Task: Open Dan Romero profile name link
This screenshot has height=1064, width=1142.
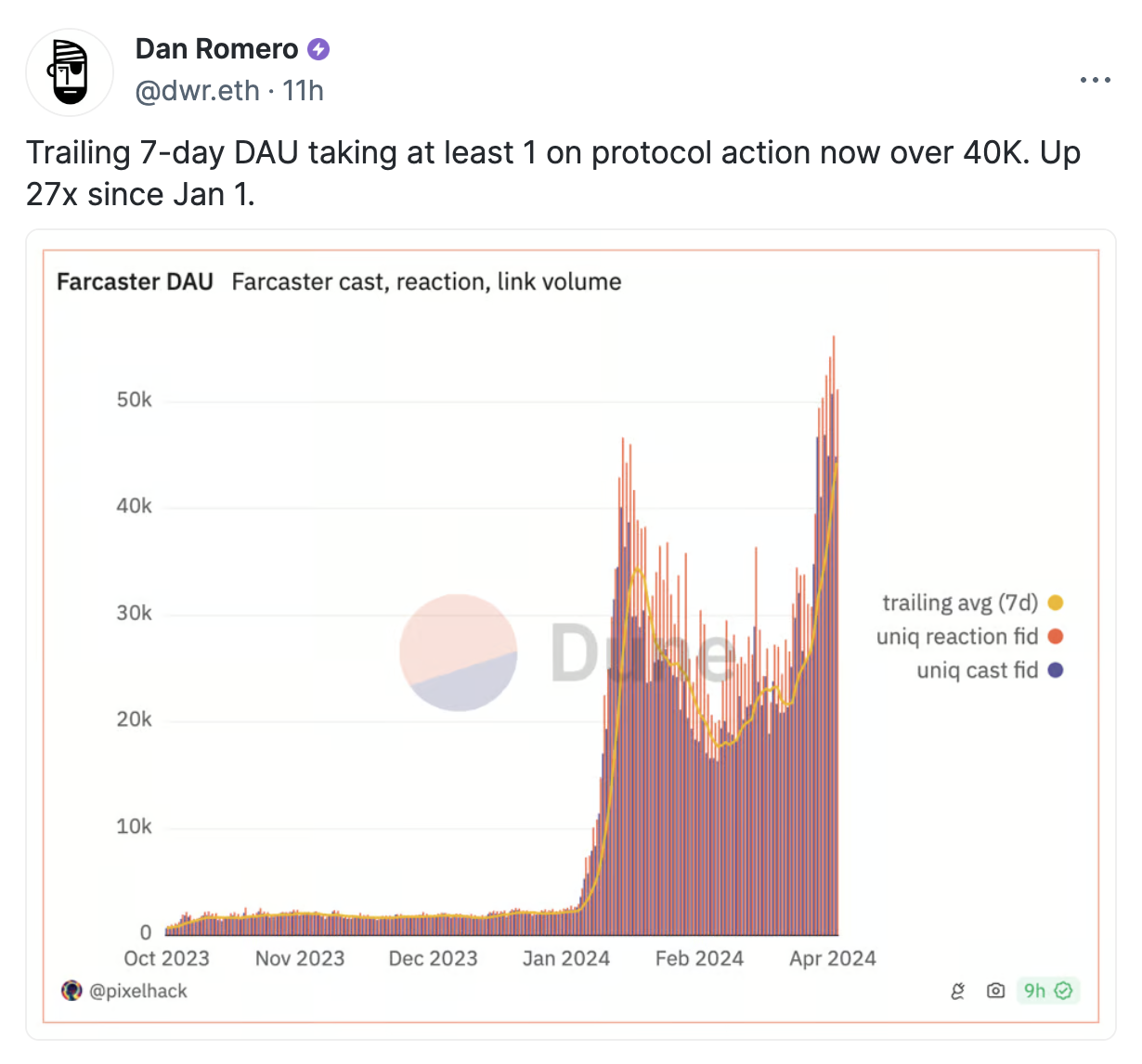Action: tap(216, 49)
